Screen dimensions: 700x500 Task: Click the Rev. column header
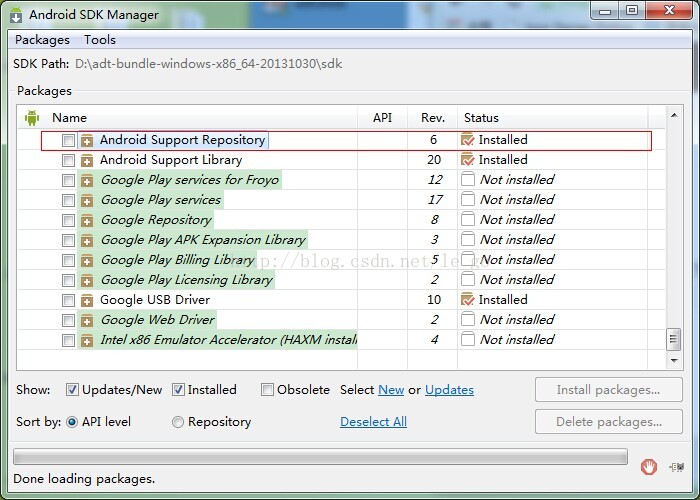click(x=433, y=118)
